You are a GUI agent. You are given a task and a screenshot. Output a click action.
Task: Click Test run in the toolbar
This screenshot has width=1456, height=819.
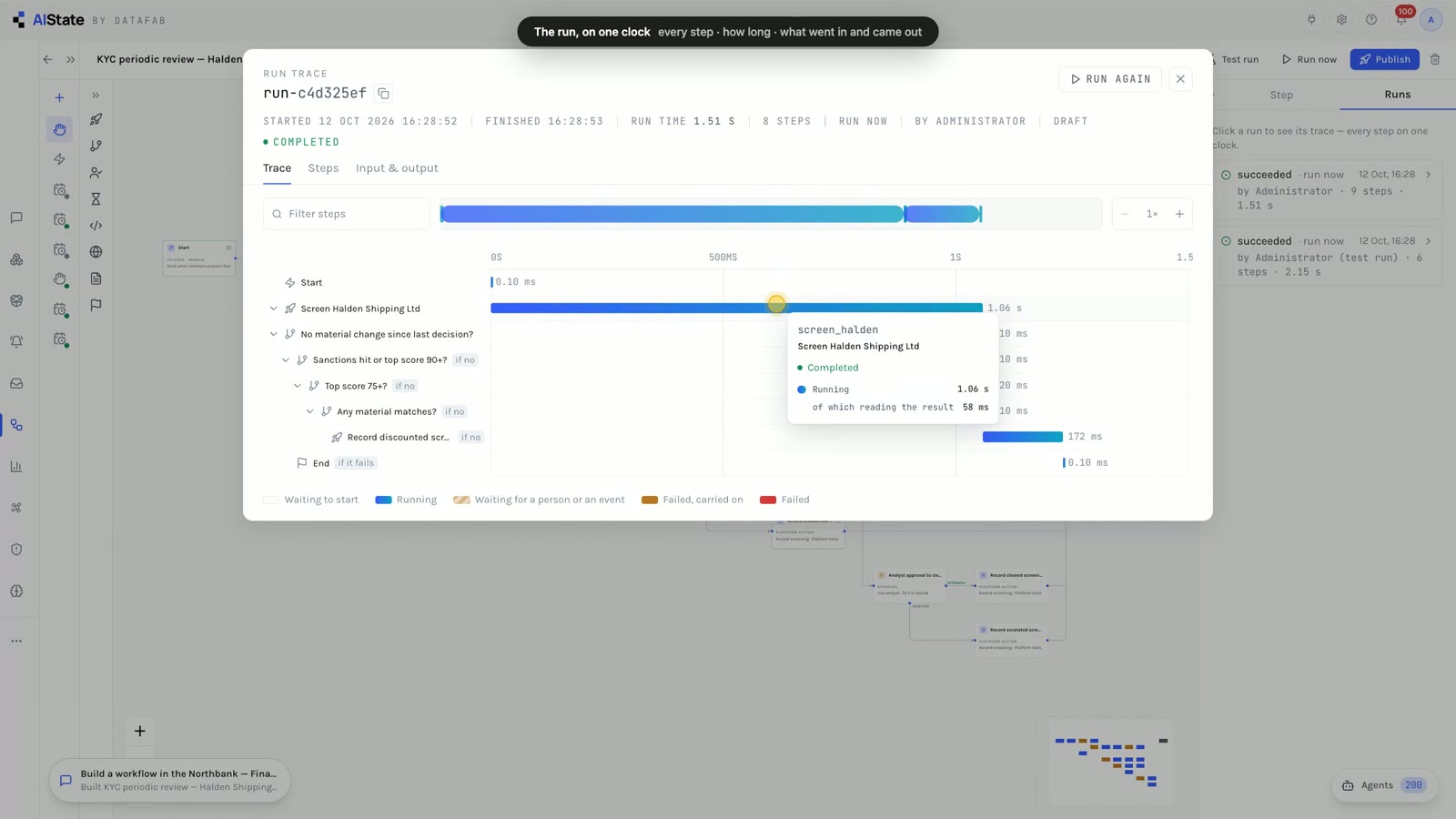[1236, 59]
